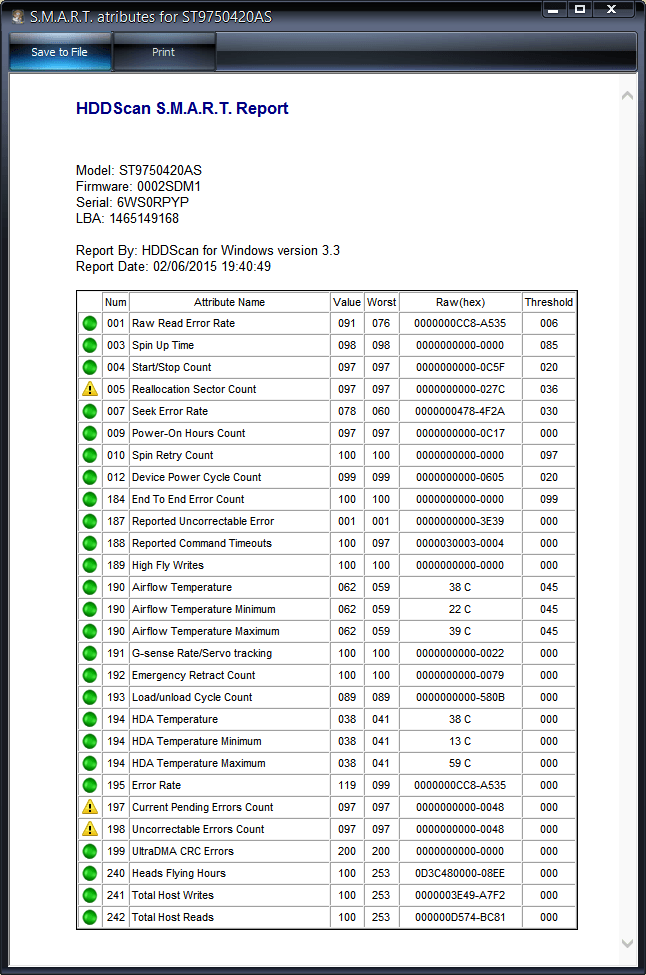Click the green status icon for Seek Error Rate
Image resolution: width=646 pixels, height=975 pixels.
[90, 411]
